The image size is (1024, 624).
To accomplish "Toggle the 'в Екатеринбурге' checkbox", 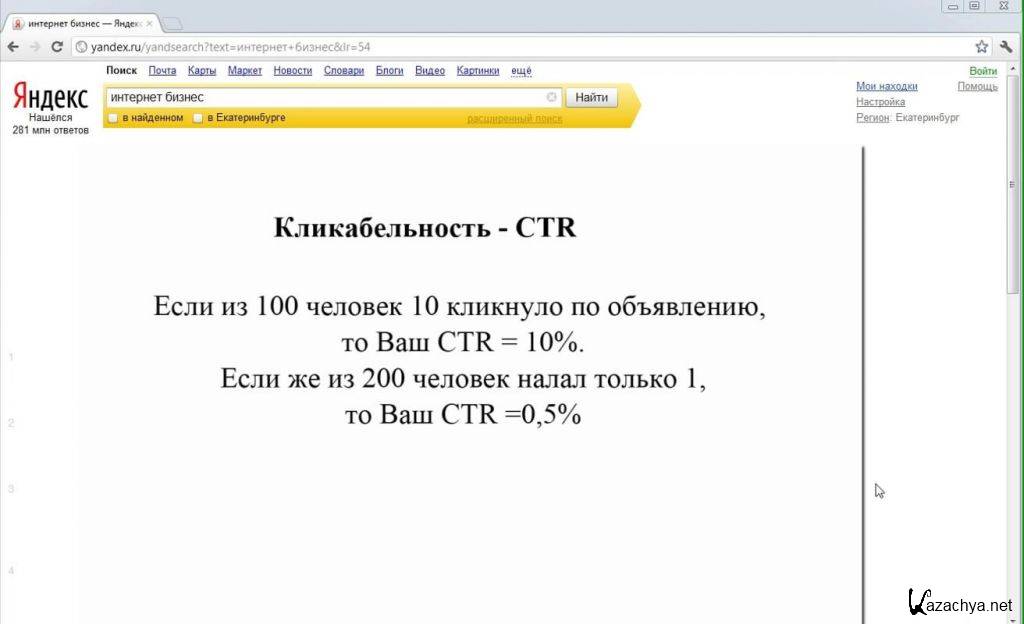I will click(x=198, y=118).
